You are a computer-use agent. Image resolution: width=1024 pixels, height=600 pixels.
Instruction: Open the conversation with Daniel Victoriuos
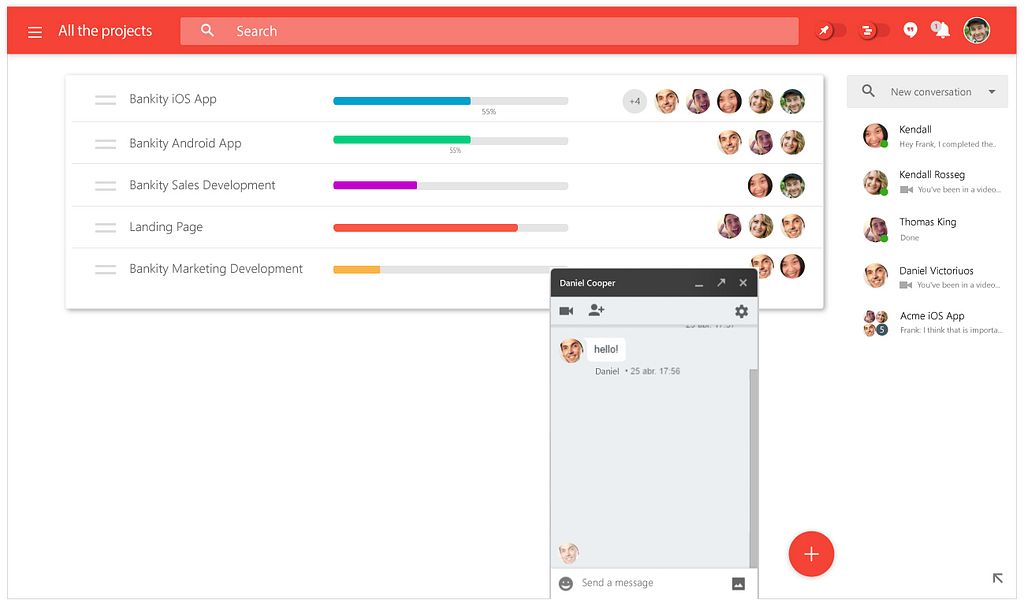click(x=931, y=277)
